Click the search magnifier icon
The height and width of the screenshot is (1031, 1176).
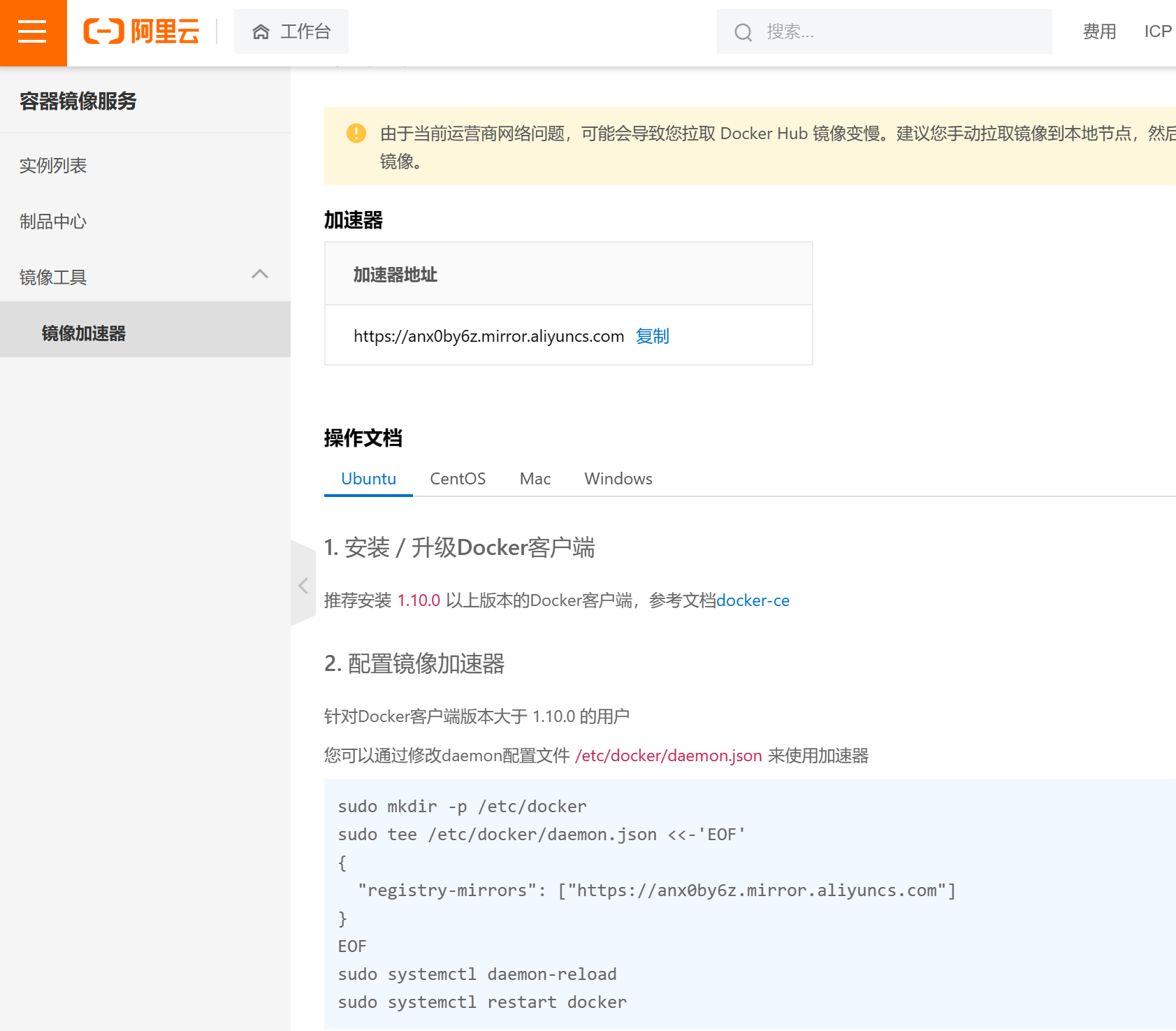743,32
